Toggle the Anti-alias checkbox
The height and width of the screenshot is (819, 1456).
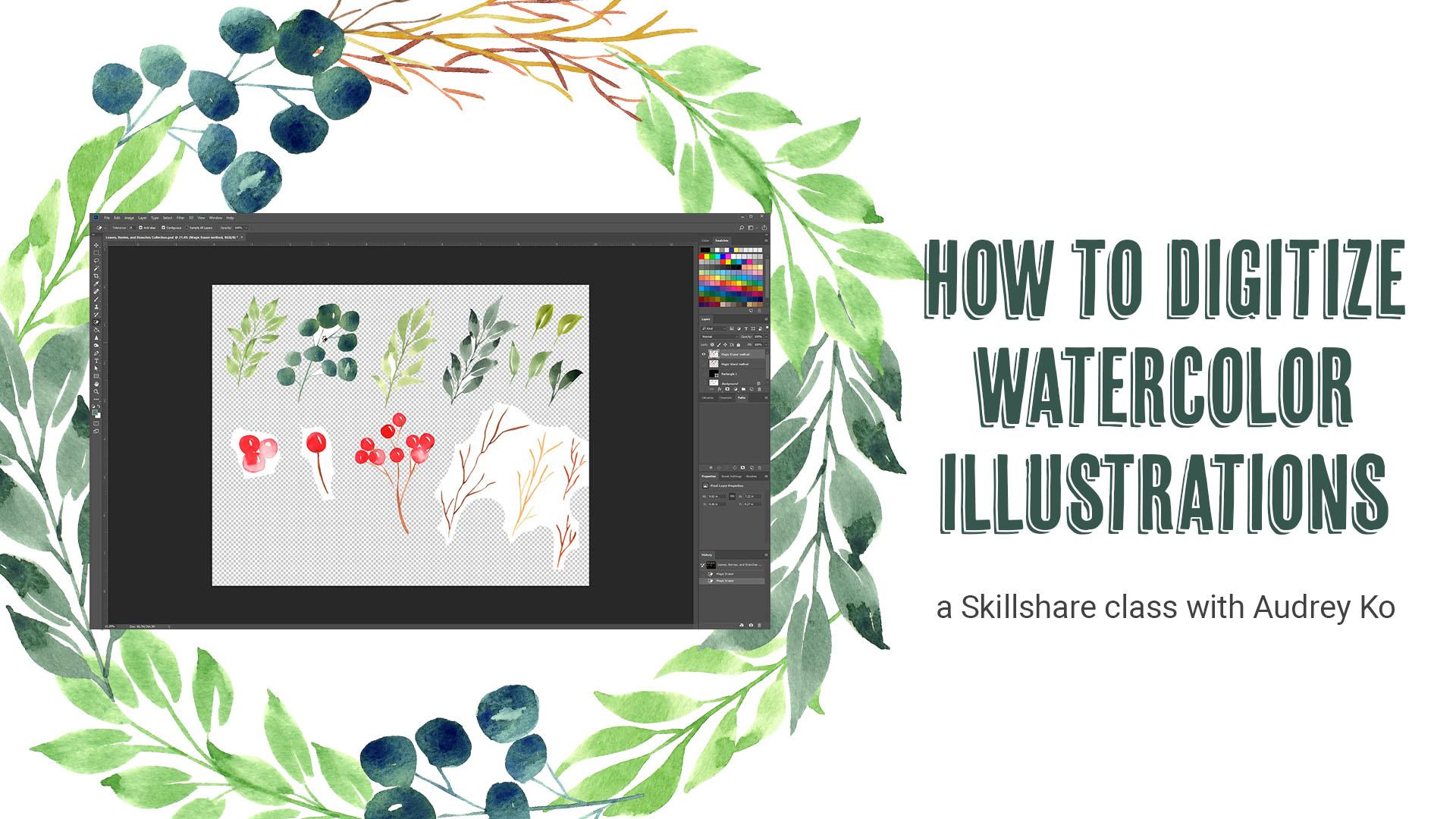pos(141,227)
